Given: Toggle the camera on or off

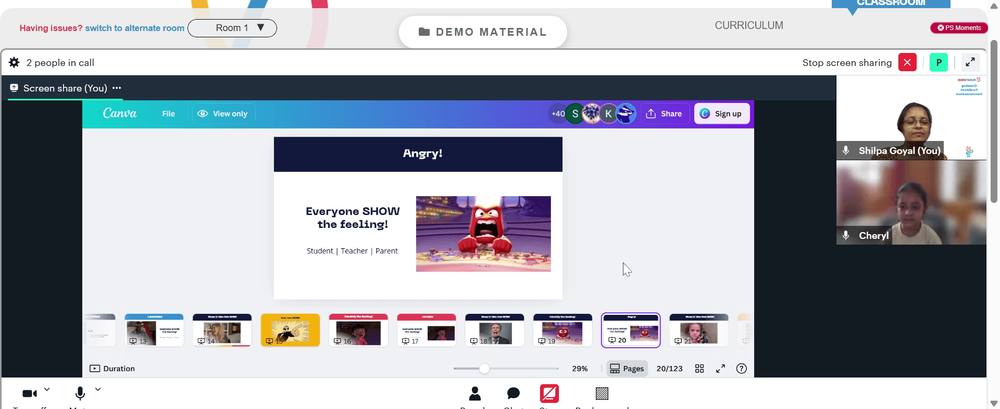Looking at the screenshot, I should coord(29,394).
